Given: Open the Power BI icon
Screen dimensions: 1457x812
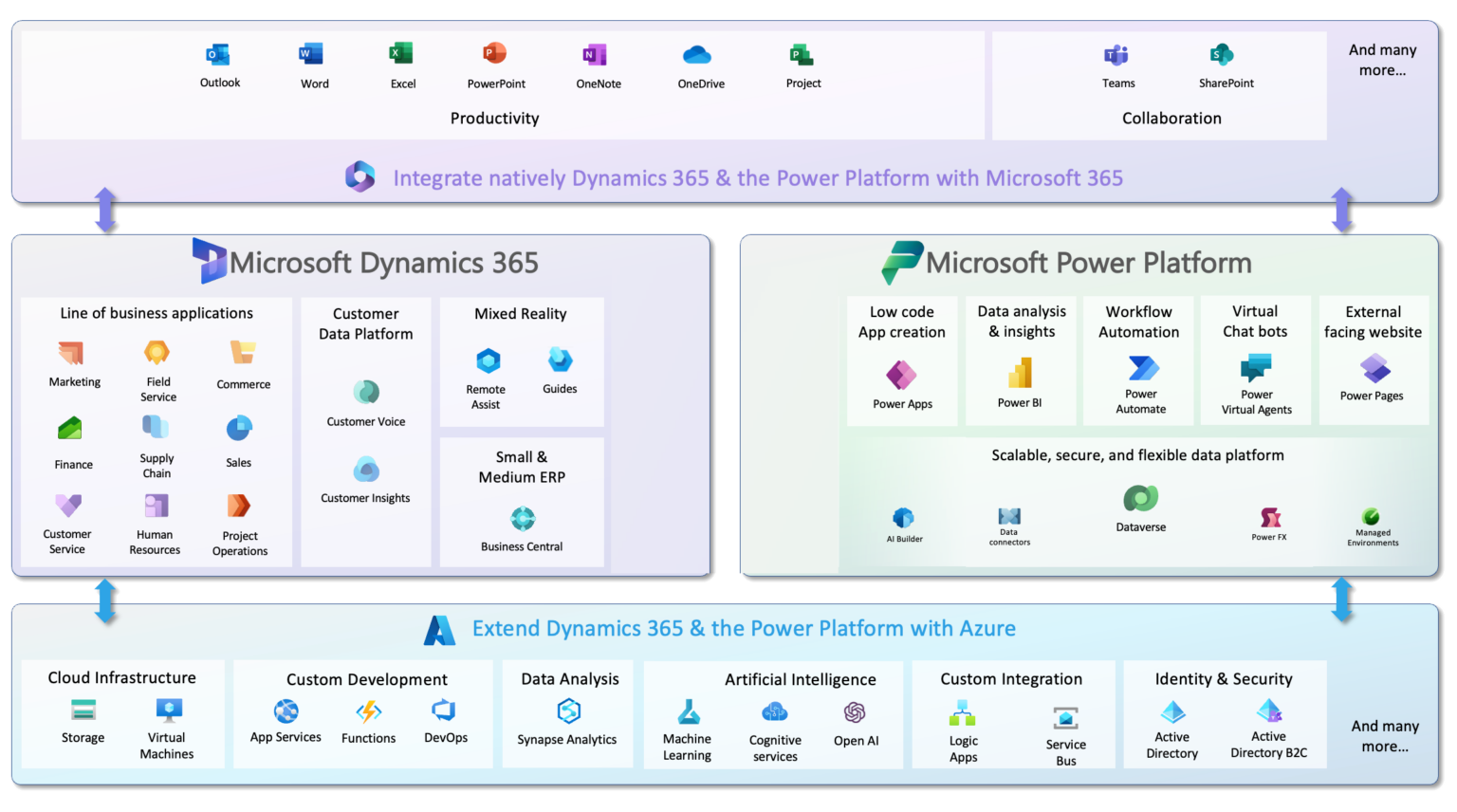Looking at the screenshot, I should tap(1020, 373).
